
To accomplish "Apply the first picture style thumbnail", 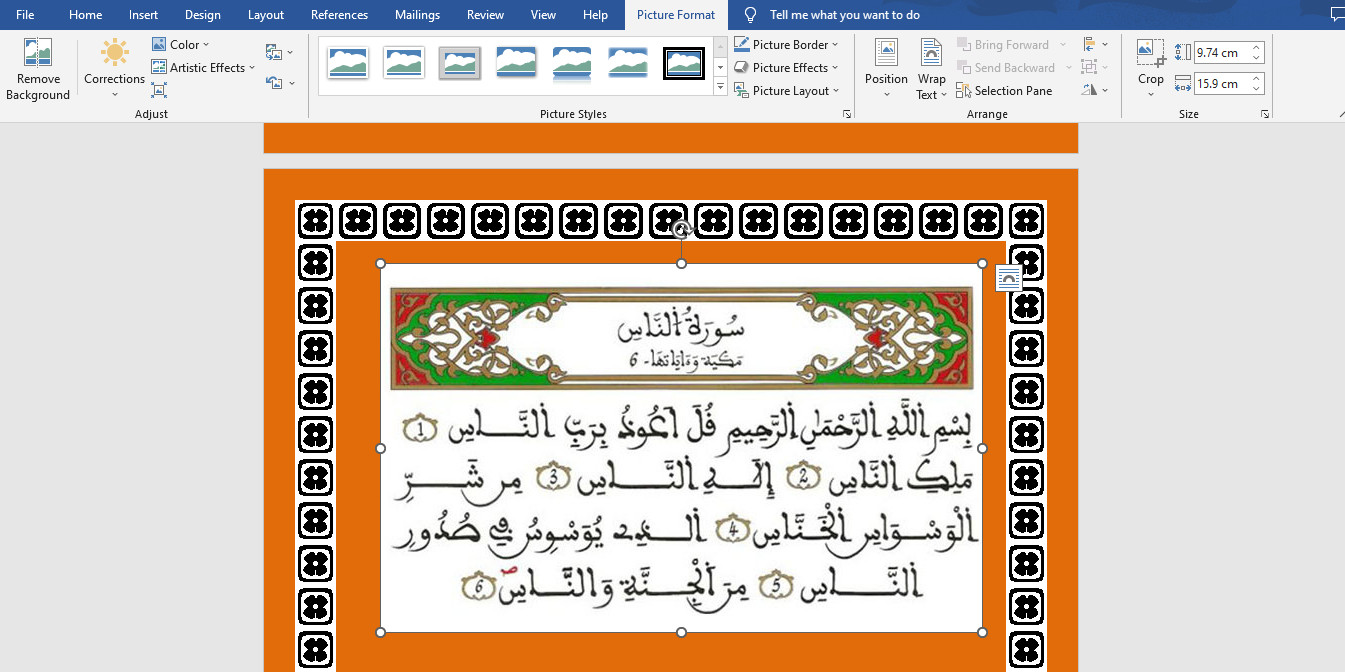I will coord(348,63).
